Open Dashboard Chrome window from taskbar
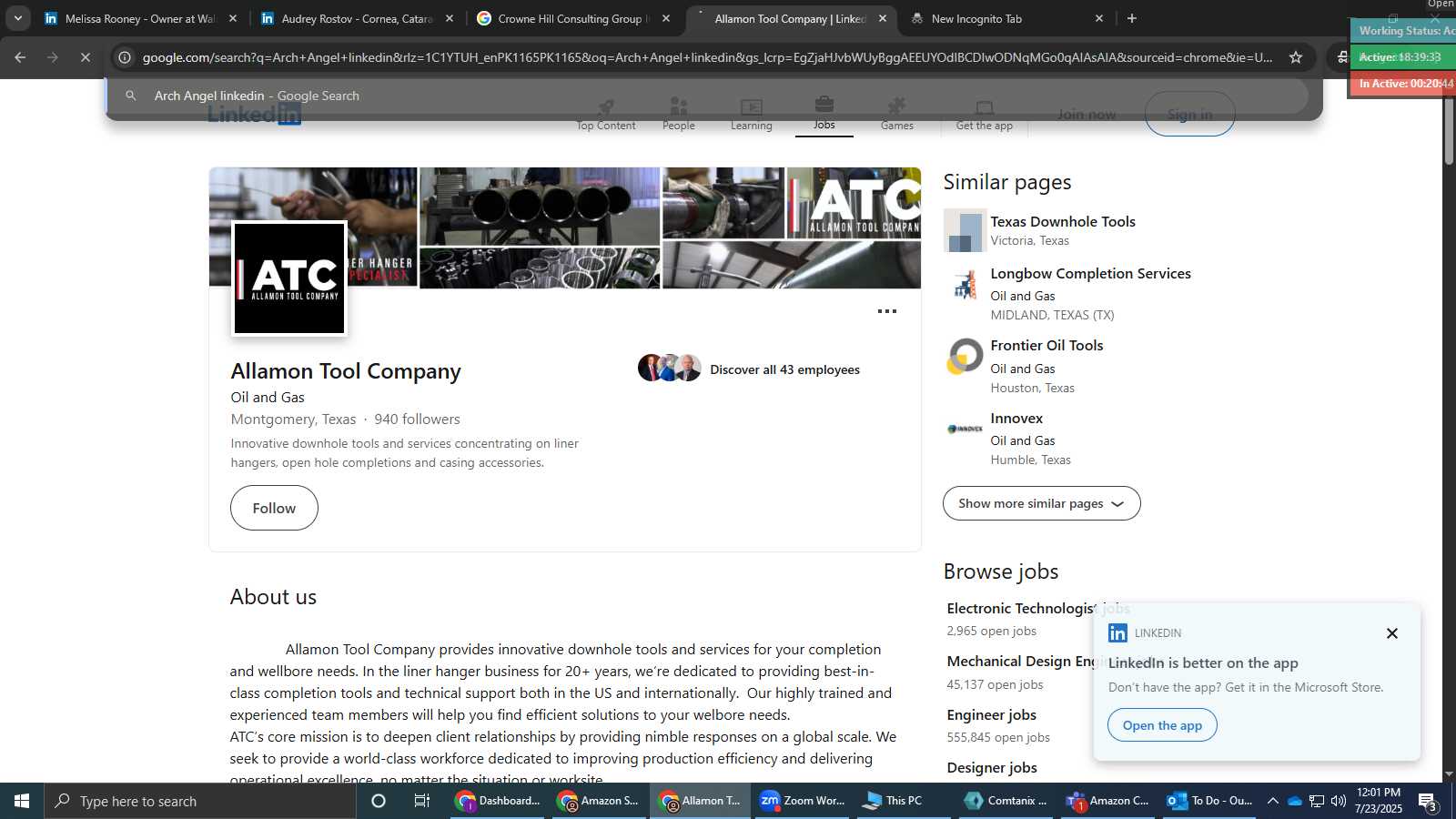This screenshot has height=819, width=1456. pos(498,801)
